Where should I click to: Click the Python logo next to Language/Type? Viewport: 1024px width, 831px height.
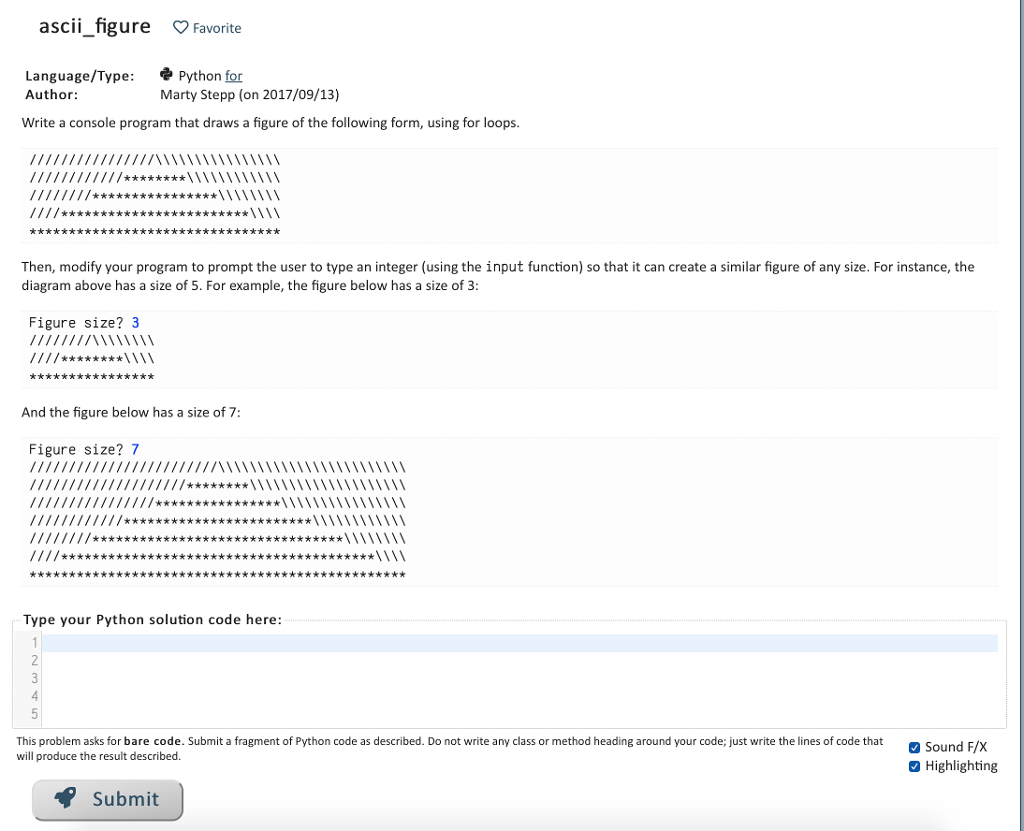pyautogui.click(x=165, y=73)
